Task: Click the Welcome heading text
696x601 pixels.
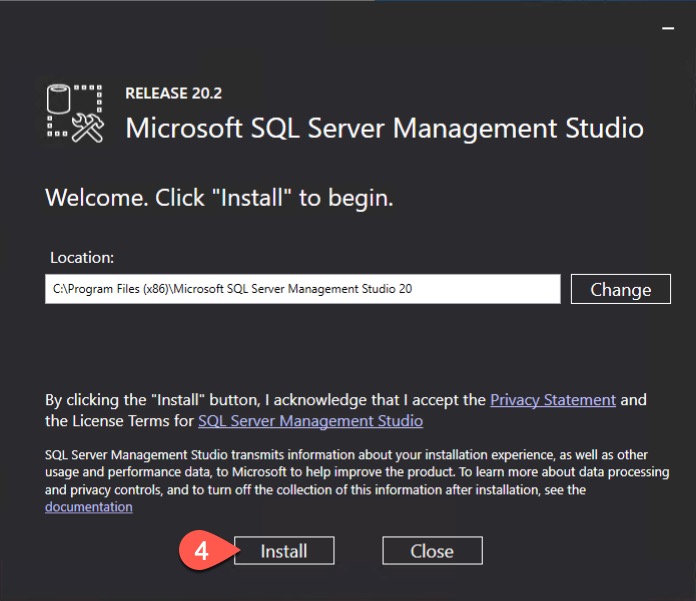Action: (x=219, y=197)
